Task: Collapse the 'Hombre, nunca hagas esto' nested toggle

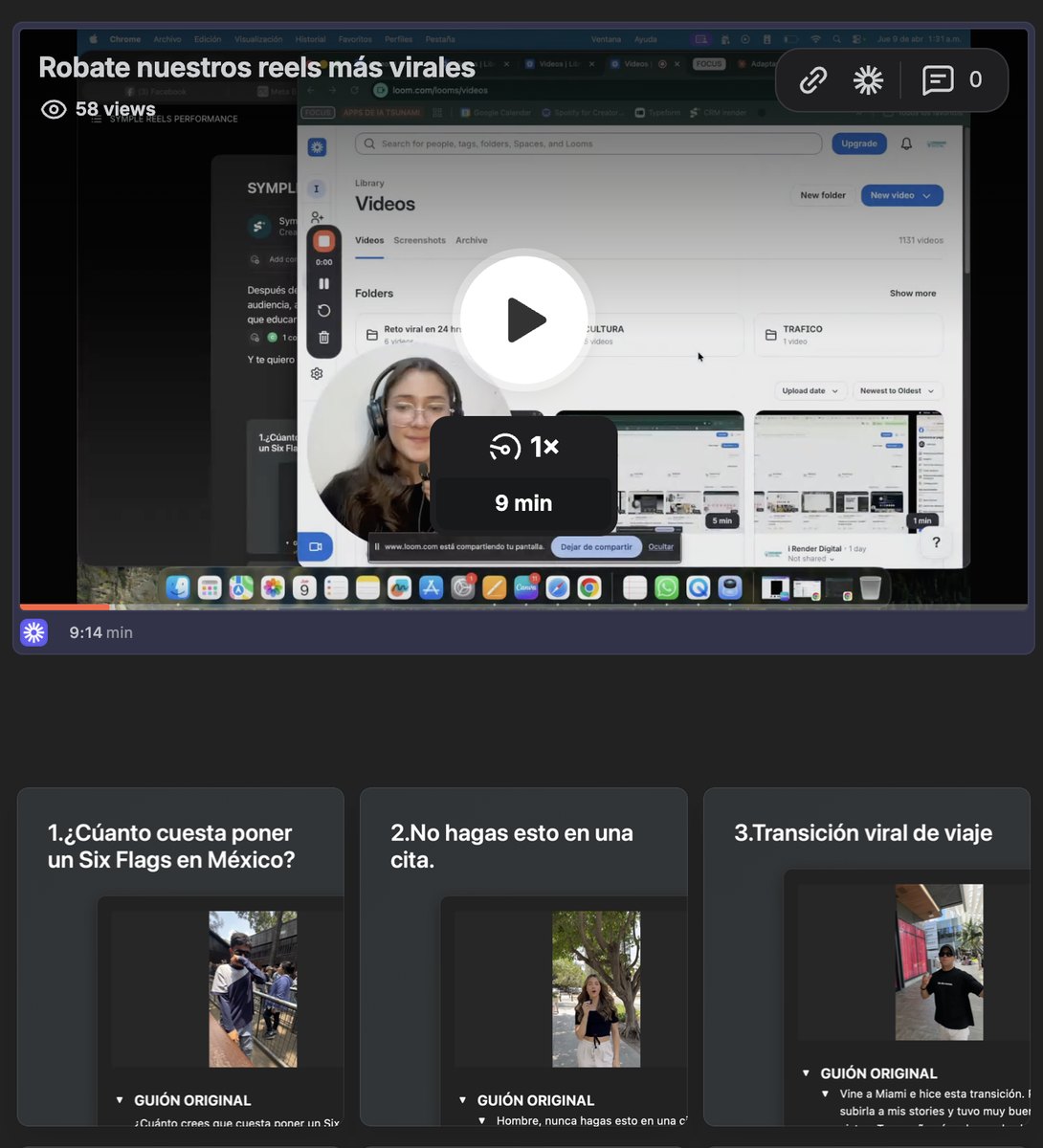Action: click(x=482, y=1120)
